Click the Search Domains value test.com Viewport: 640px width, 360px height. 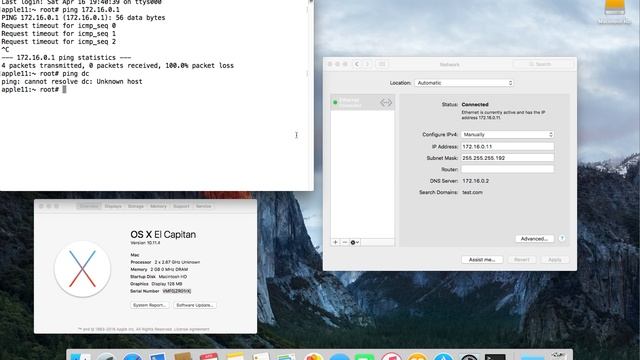(472, 192)
